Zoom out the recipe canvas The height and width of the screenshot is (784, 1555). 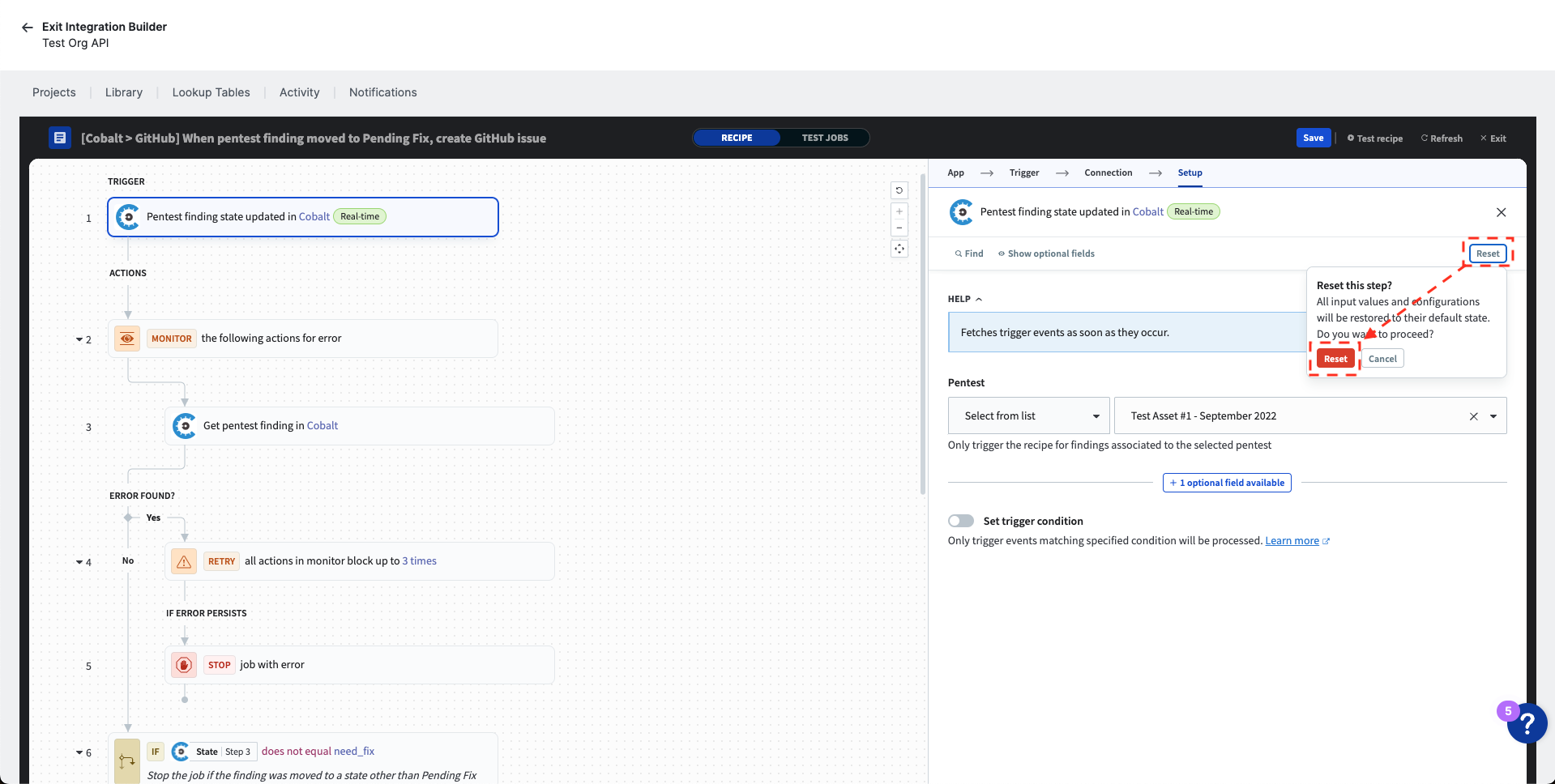899,228
